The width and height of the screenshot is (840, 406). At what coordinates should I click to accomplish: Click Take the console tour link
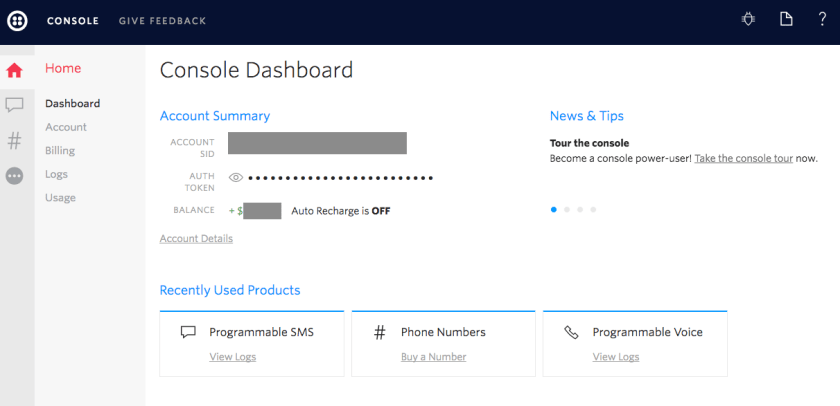click(743, 159)
